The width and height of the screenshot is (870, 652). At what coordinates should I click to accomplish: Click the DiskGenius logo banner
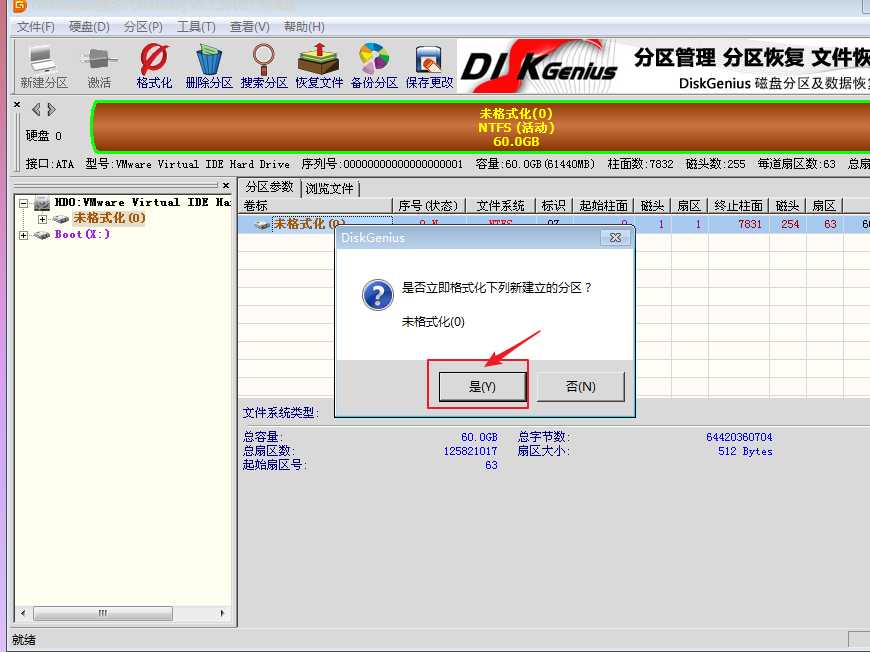click(x=539, y=65)
